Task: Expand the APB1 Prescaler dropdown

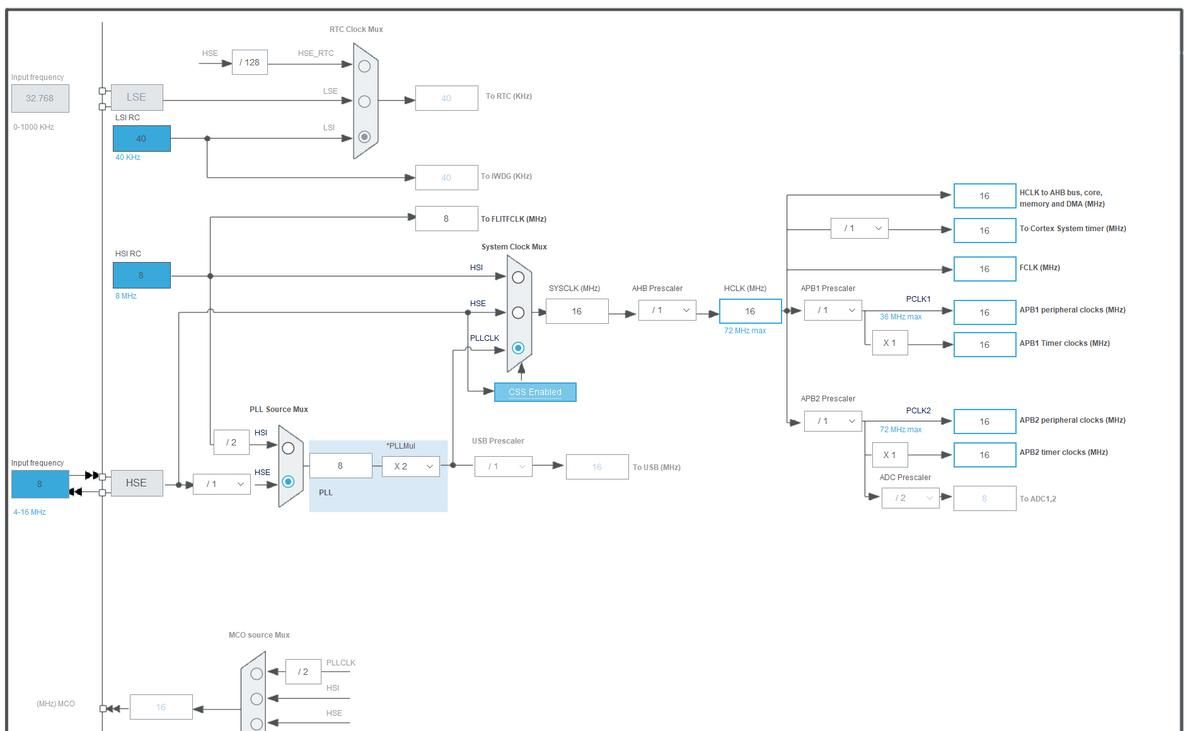Action: 832,311
